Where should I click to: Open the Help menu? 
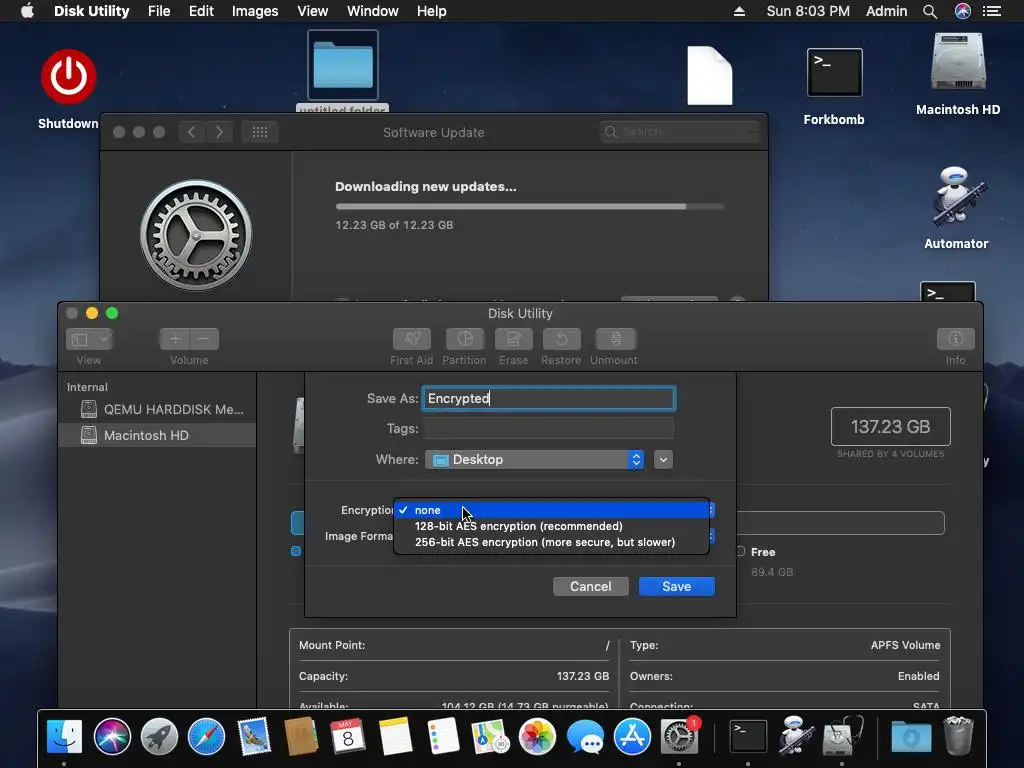pos(432,11)
